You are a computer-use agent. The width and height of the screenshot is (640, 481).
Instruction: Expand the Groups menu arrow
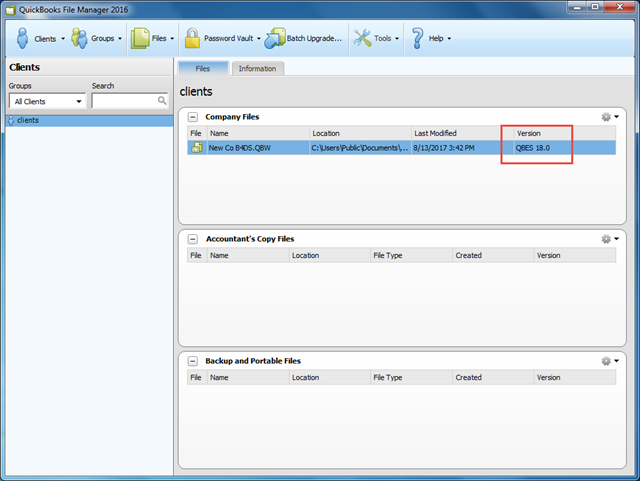tap(120, 39)
